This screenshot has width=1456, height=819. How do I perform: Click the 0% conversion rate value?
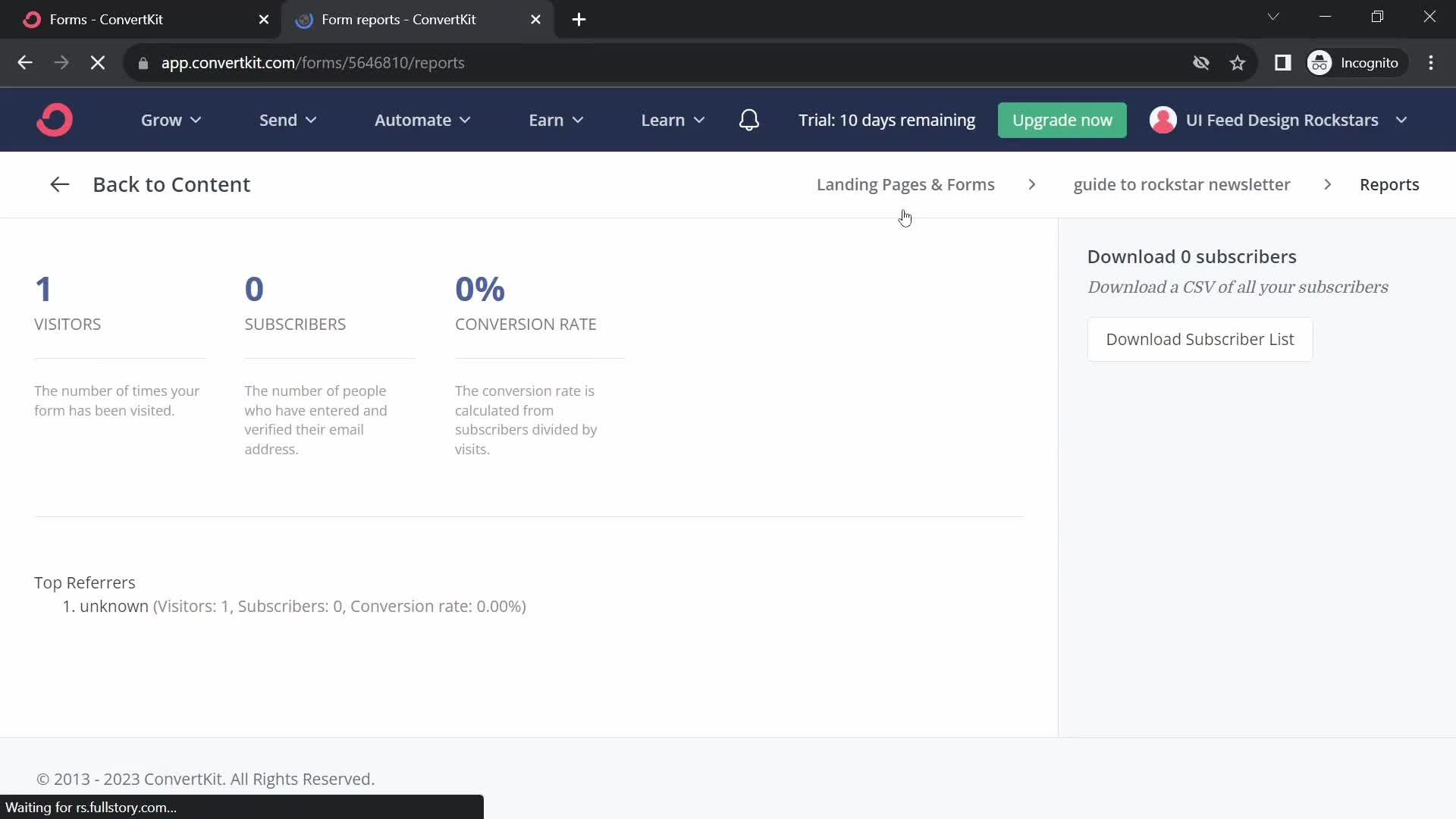(x=480, y=289)
